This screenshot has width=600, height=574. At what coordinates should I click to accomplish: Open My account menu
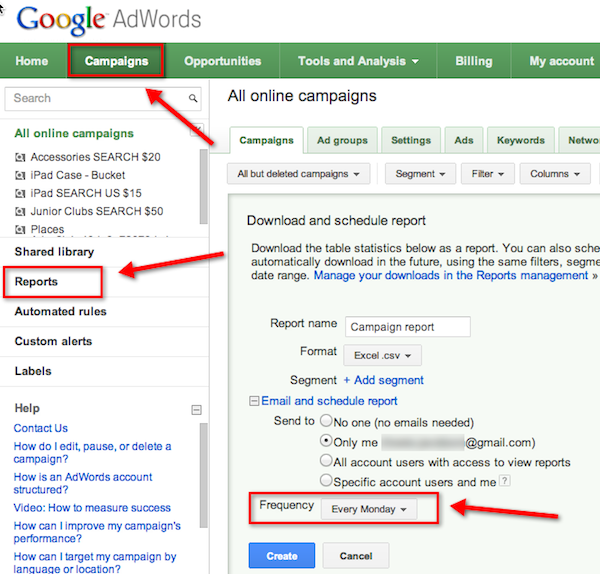561,61
